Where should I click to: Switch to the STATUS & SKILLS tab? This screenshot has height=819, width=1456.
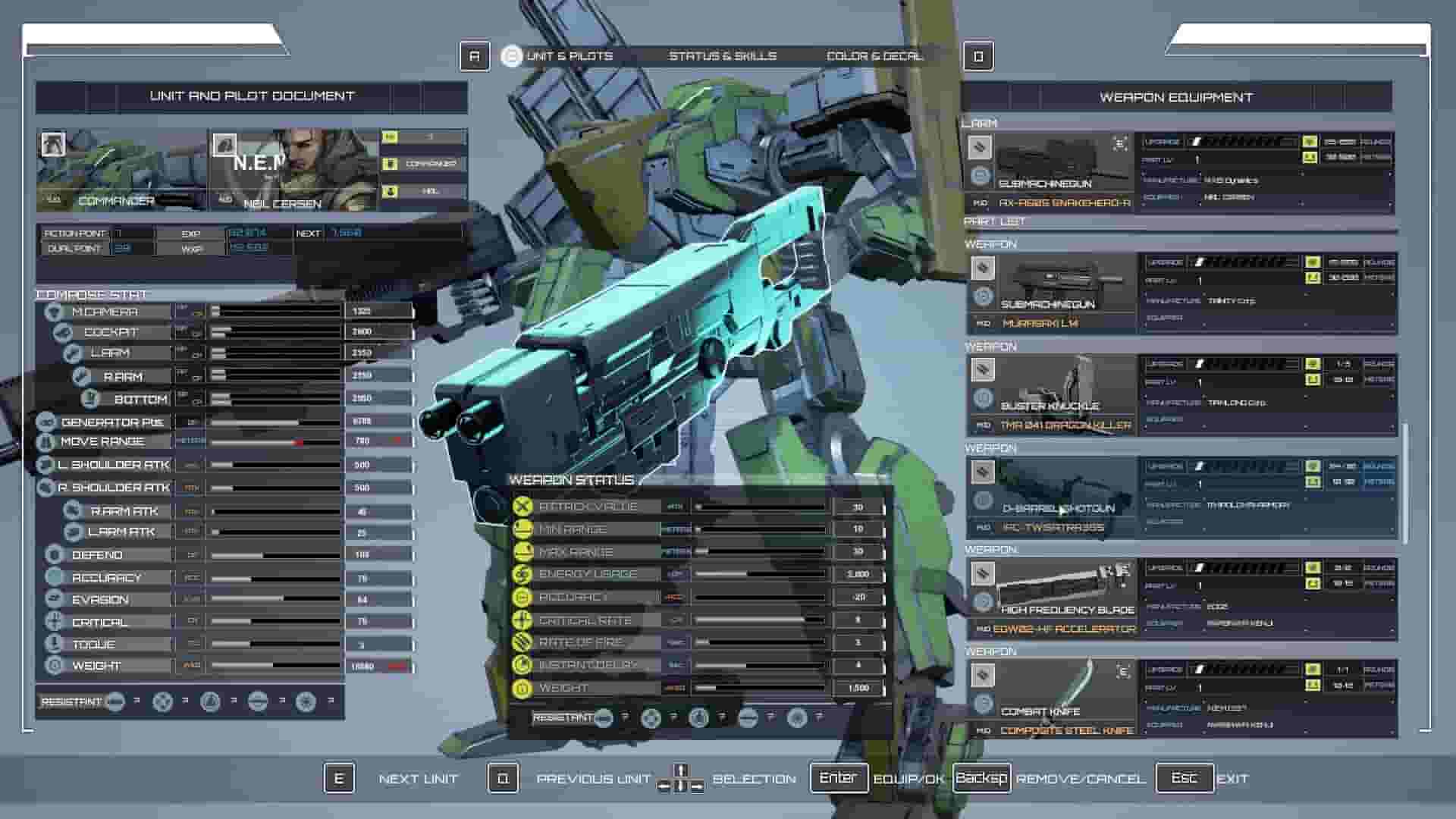(x=722, y=55)
